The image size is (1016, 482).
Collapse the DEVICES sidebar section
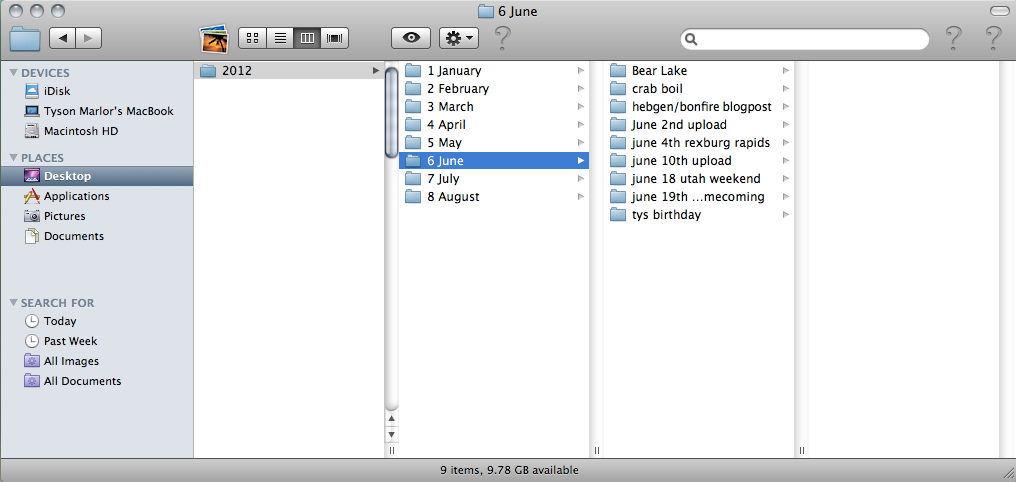pyautogui.click(x=14, y=73)
